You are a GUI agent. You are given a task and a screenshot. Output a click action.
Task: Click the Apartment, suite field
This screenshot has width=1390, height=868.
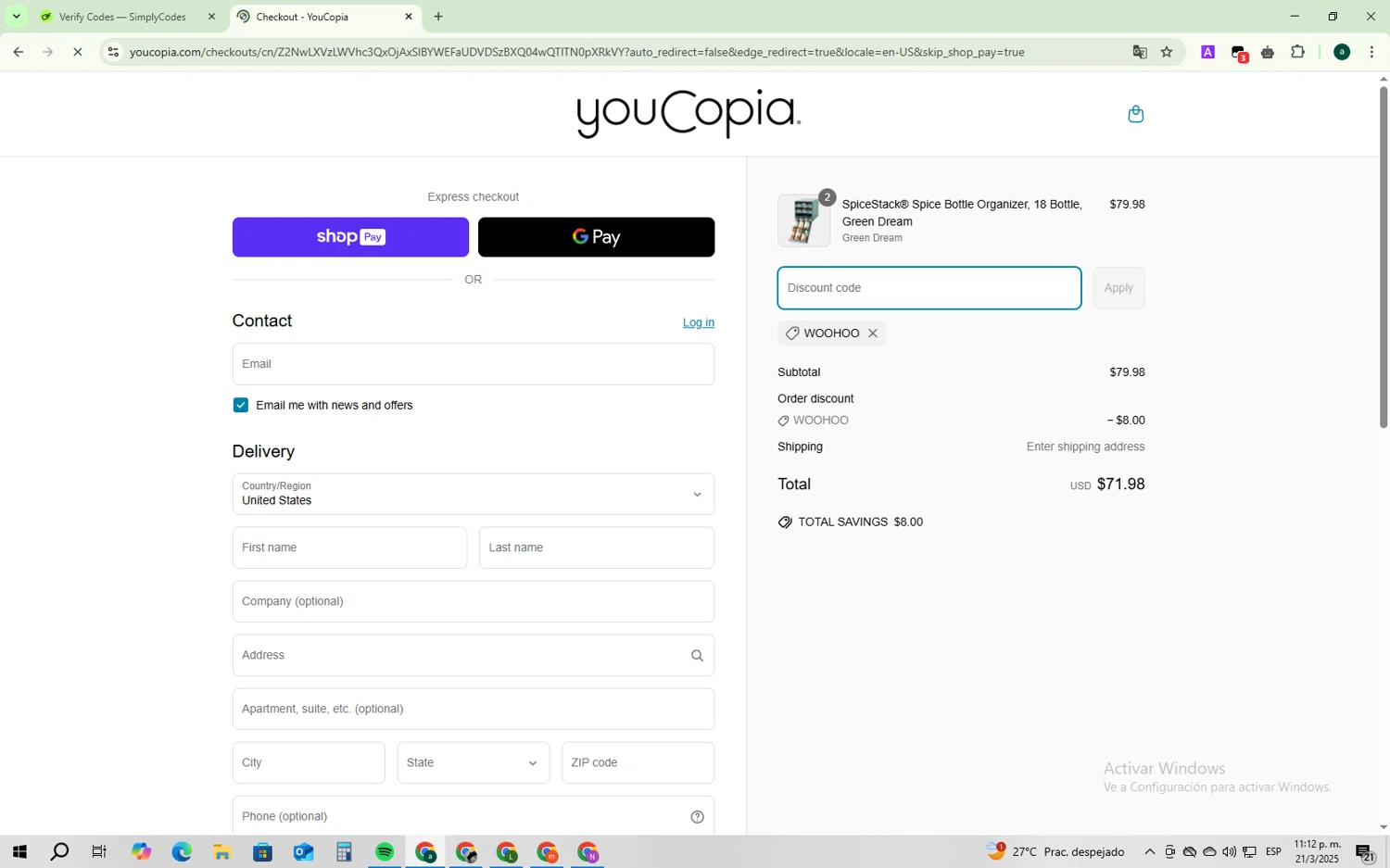point(473,710)
